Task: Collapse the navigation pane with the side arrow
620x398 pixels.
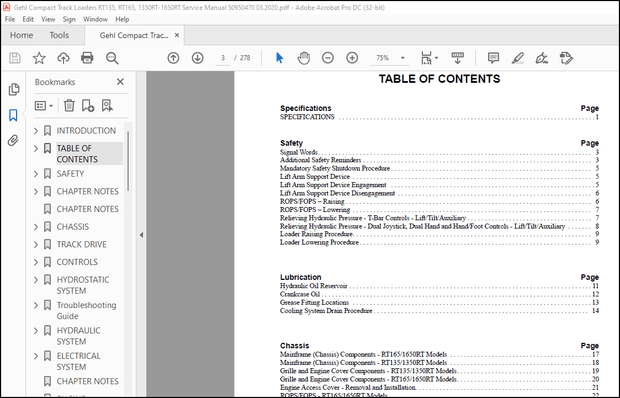Action: [141, 235]
